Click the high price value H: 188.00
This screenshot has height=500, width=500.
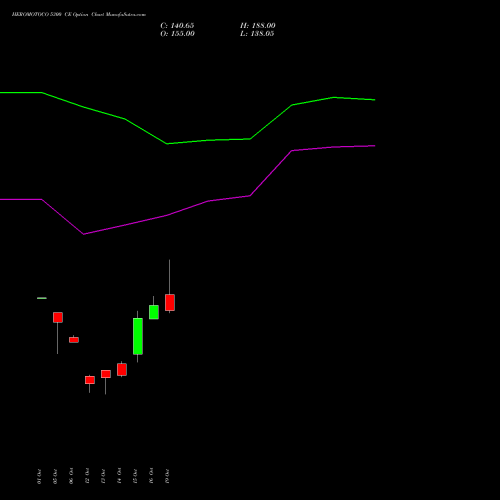(x=258, y=26)
